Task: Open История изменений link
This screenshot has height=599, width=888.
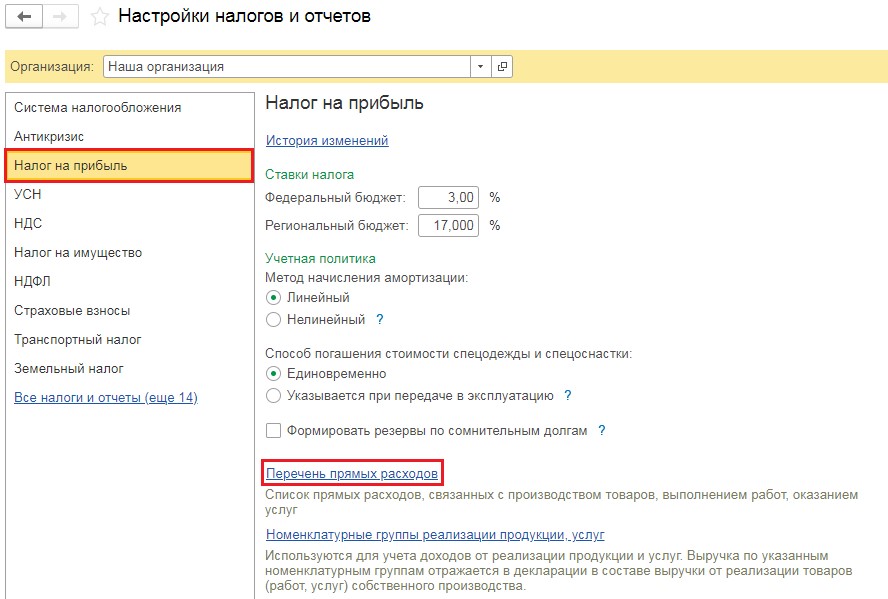Action: (x=327, y=141)
